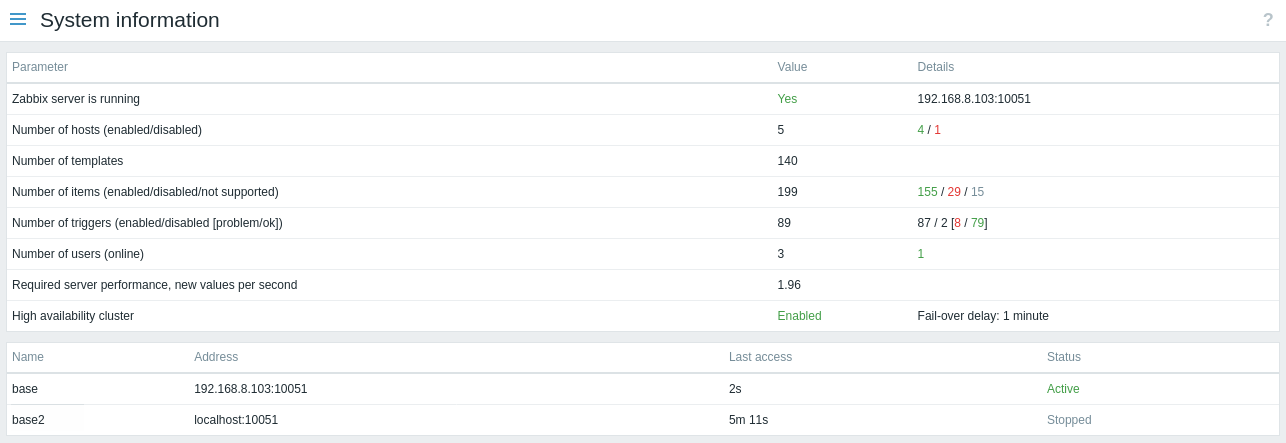Select the 'base' node name
The image size is (1286, 443).
point(25,389)
